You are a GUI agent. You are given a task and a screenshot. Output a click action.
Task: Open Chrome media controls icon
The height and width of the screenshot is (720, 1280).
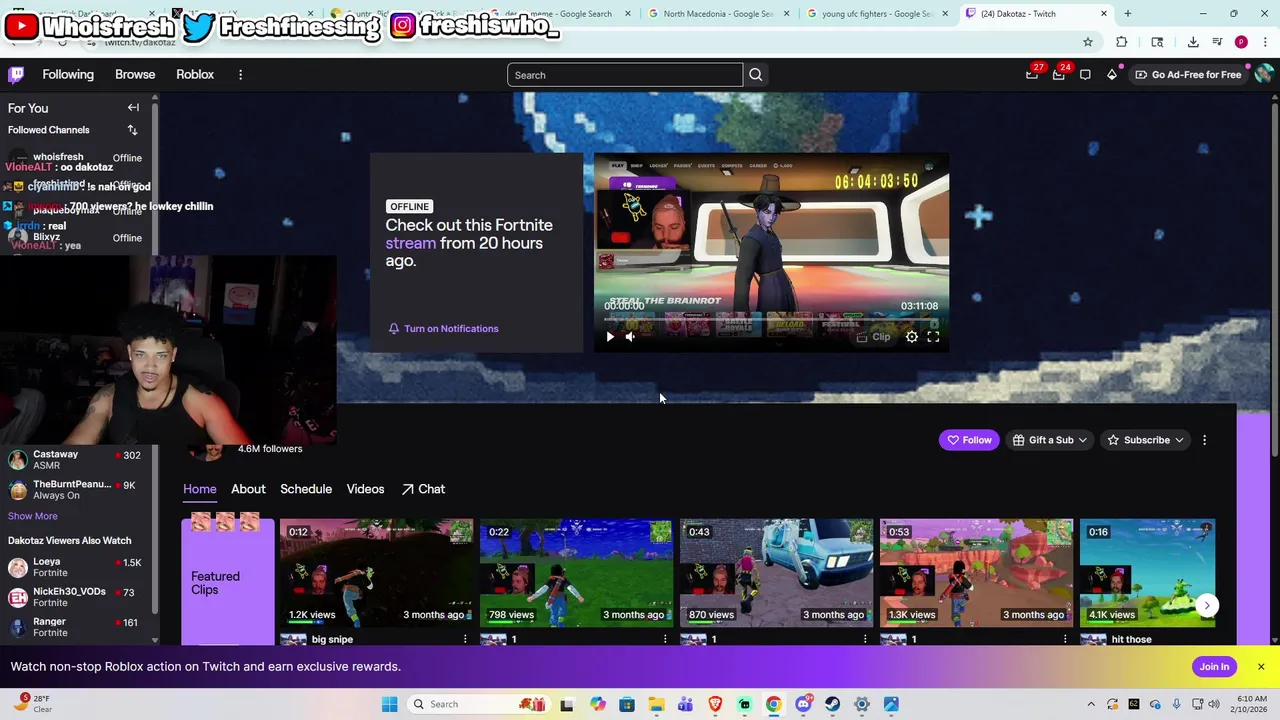pos(1217,42)
